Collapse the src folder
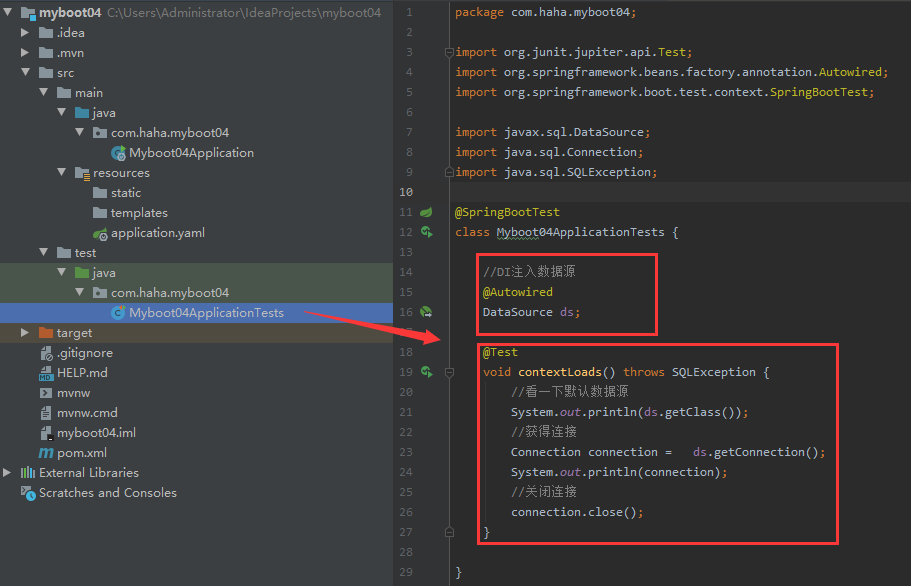Image resolution: width=911 pixels, height=586 pixels. coord(26,72)
